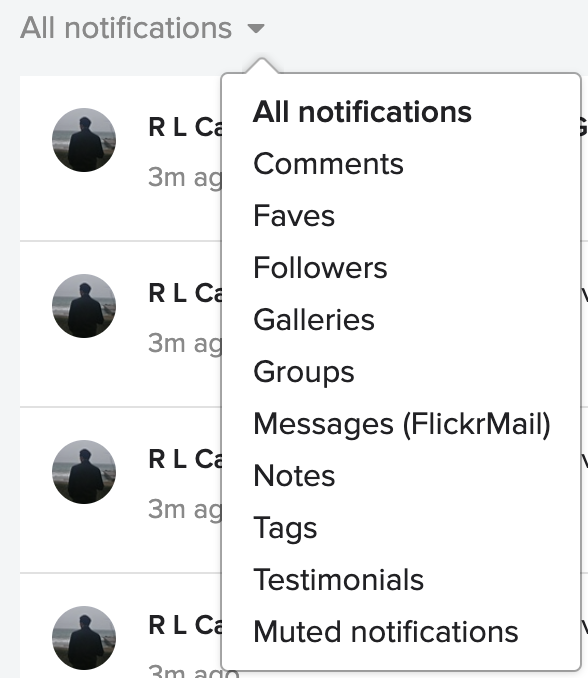
Task: Filter notifications by Groups
Action: pos(304,372)
